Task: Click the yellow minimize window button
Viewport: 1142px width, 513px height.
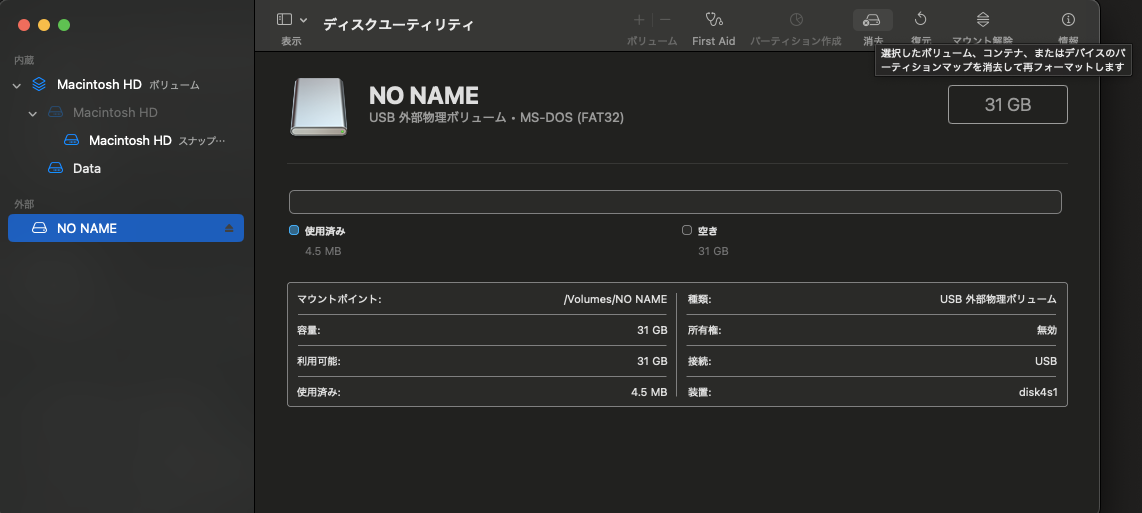Action: (44, 25)
